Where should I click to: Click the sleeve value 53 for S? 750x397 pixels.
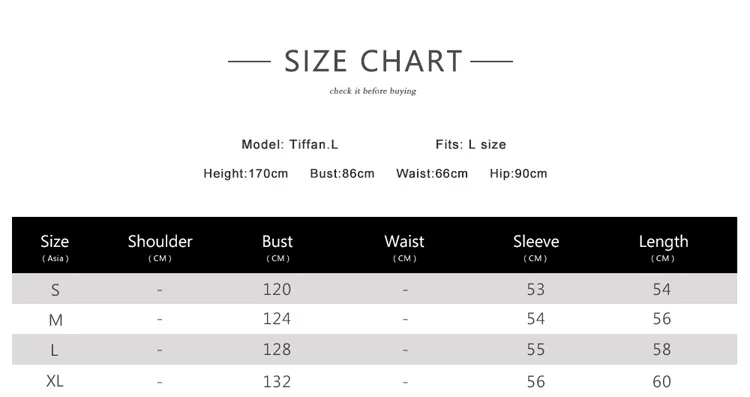click(x=536, y=289)
